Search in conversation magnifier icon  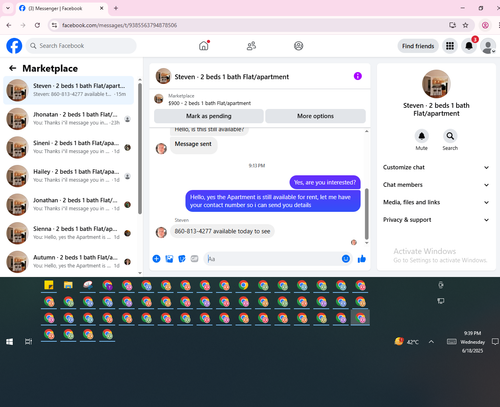450,136
